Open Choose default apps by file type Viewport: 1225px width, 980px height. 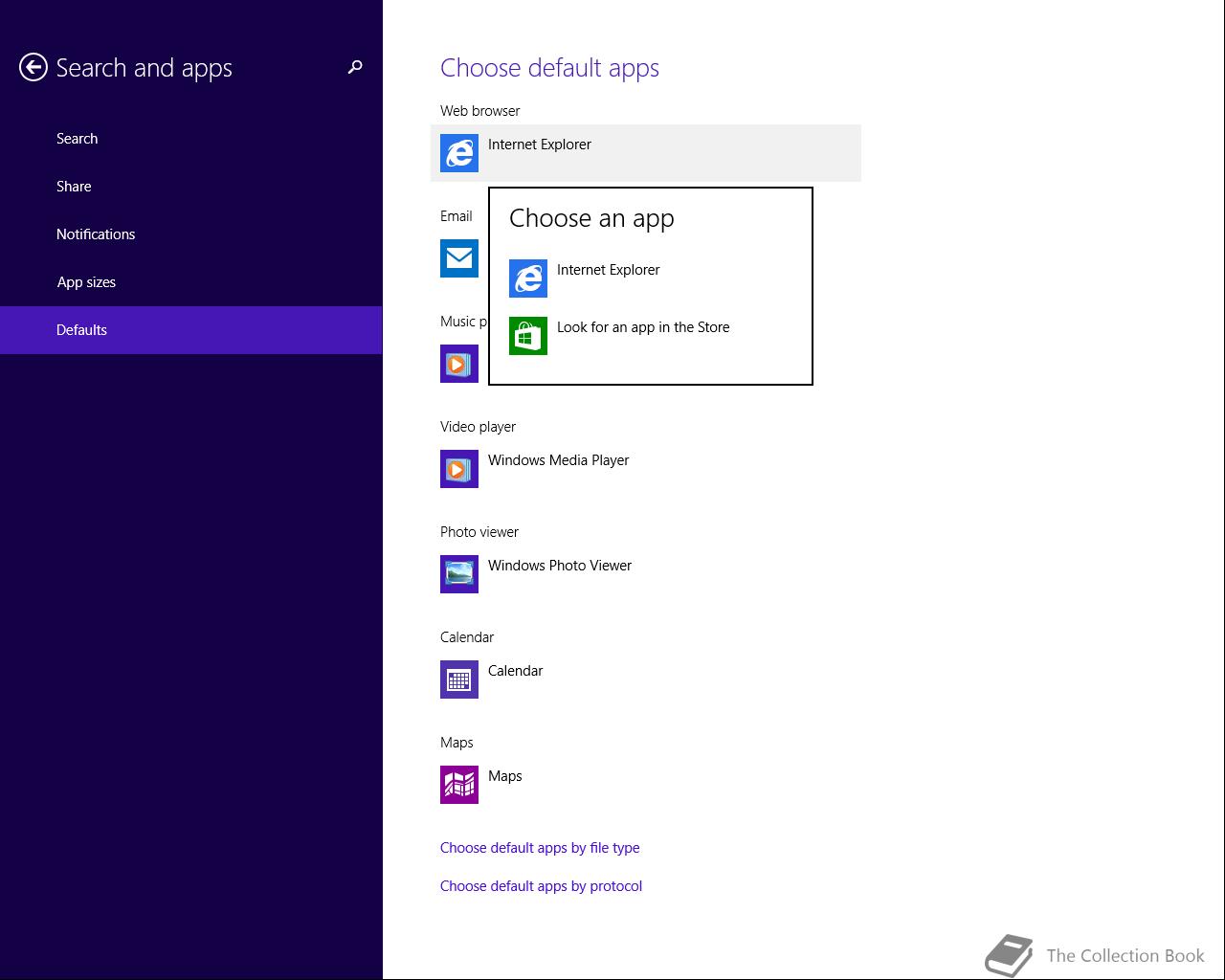(x=540, y=848)
